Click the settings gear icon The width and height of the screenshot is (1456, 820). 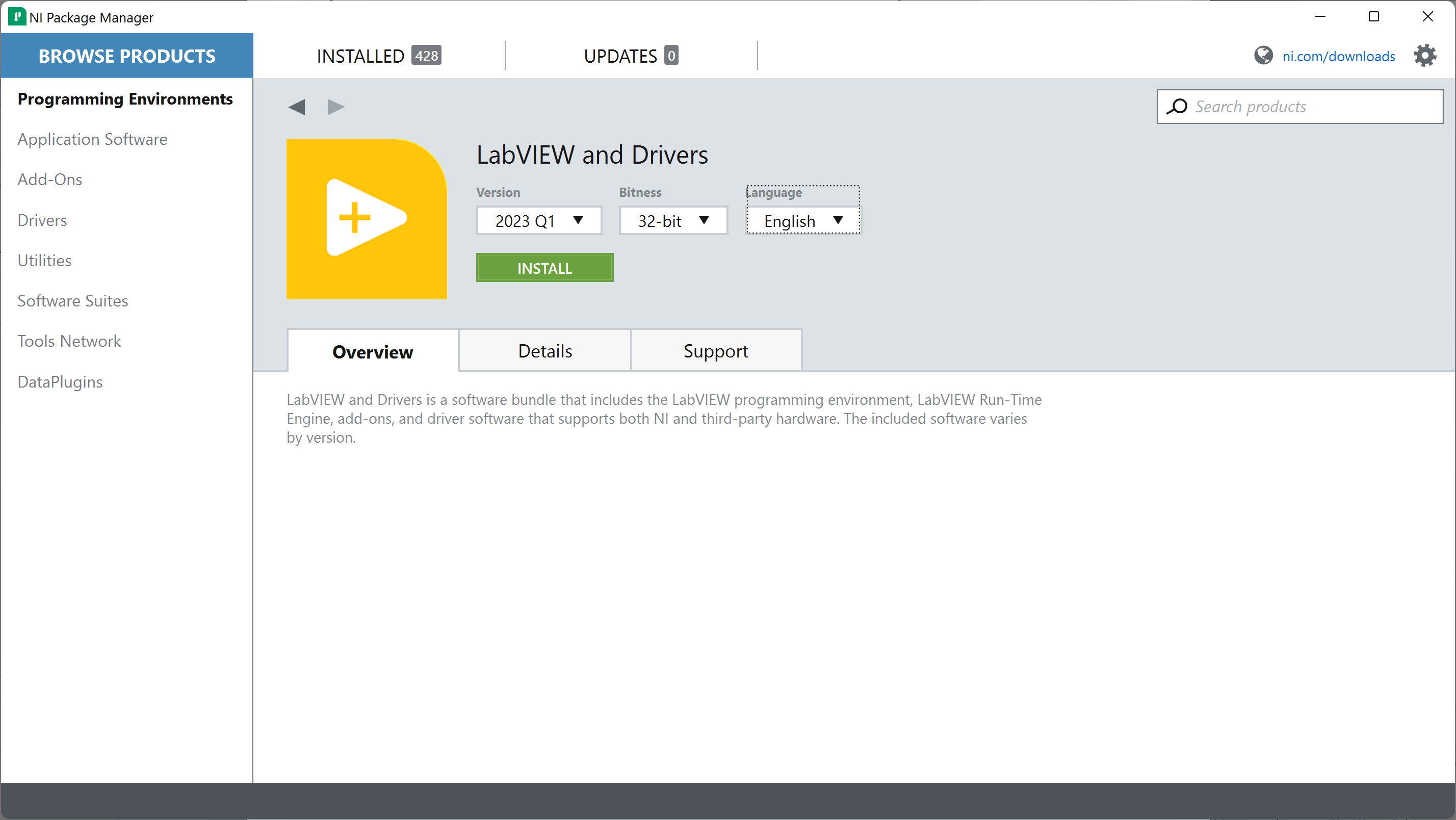(x=1424, y=56)
